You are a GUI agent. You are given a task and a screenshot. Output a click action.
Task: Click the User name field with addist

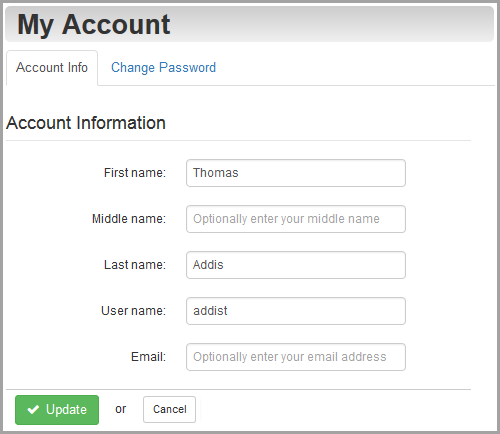296,311
